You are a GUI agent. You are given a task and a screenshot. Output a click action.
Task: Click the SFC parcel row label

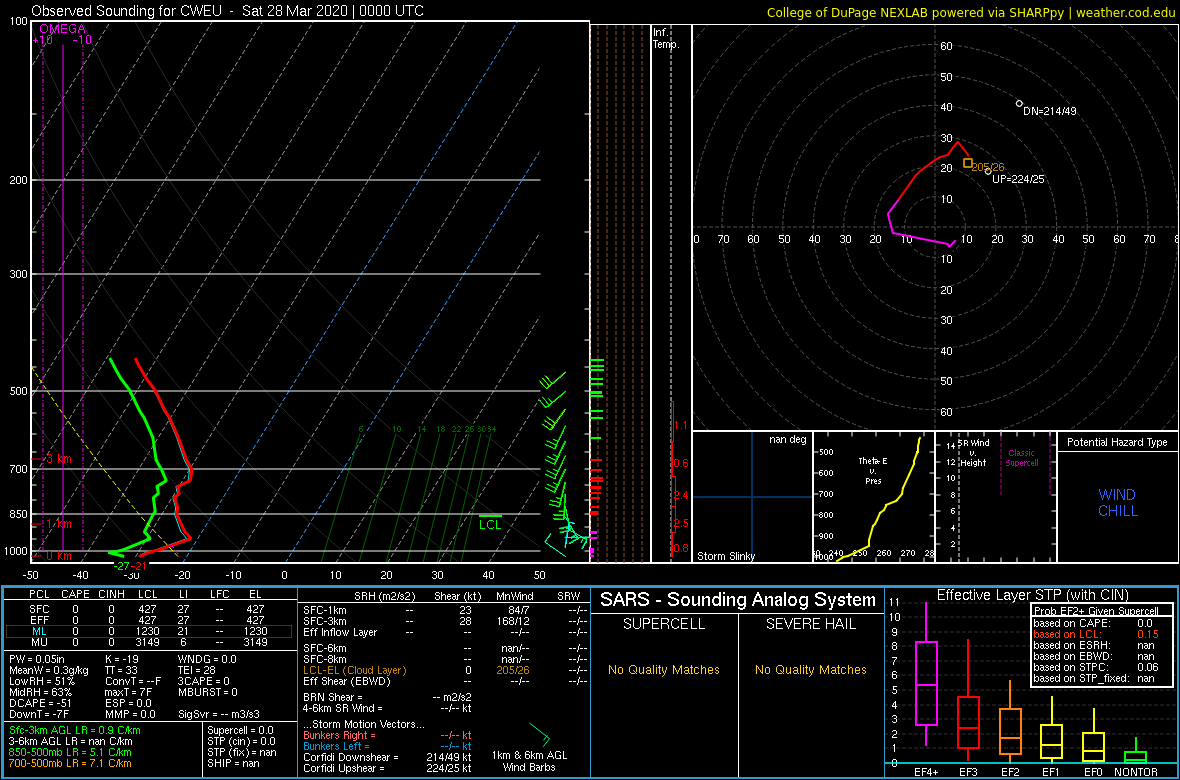coord(40,608)
